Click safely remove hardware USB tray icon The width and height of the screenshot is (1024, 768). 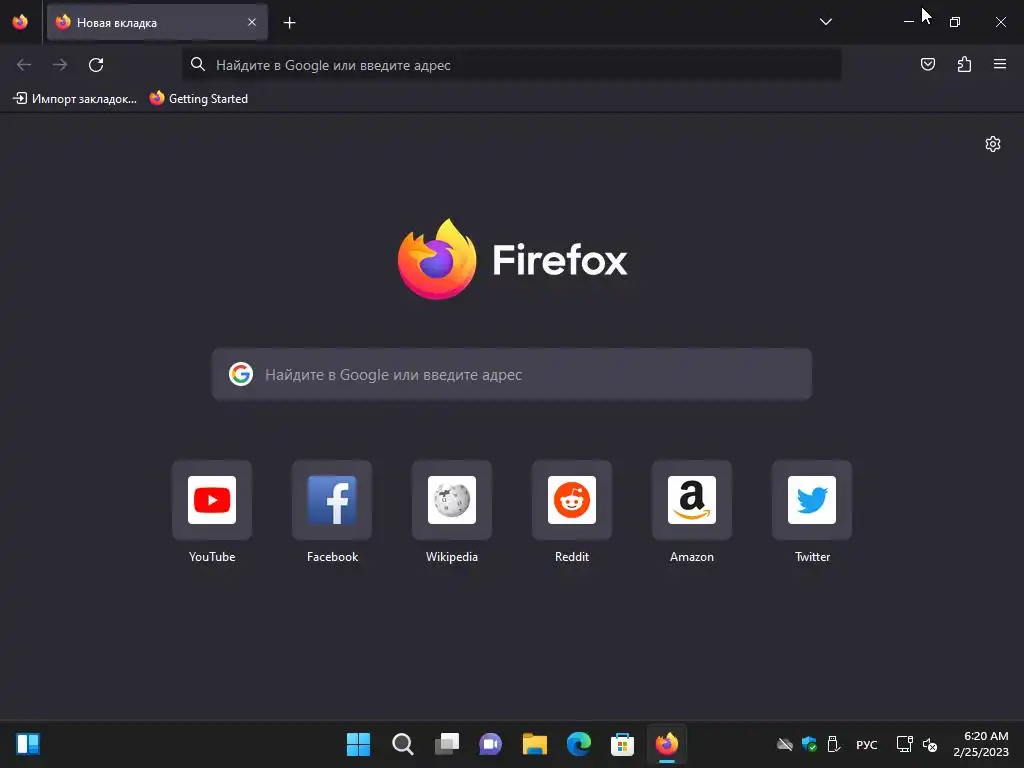click(x=833, y=744)
